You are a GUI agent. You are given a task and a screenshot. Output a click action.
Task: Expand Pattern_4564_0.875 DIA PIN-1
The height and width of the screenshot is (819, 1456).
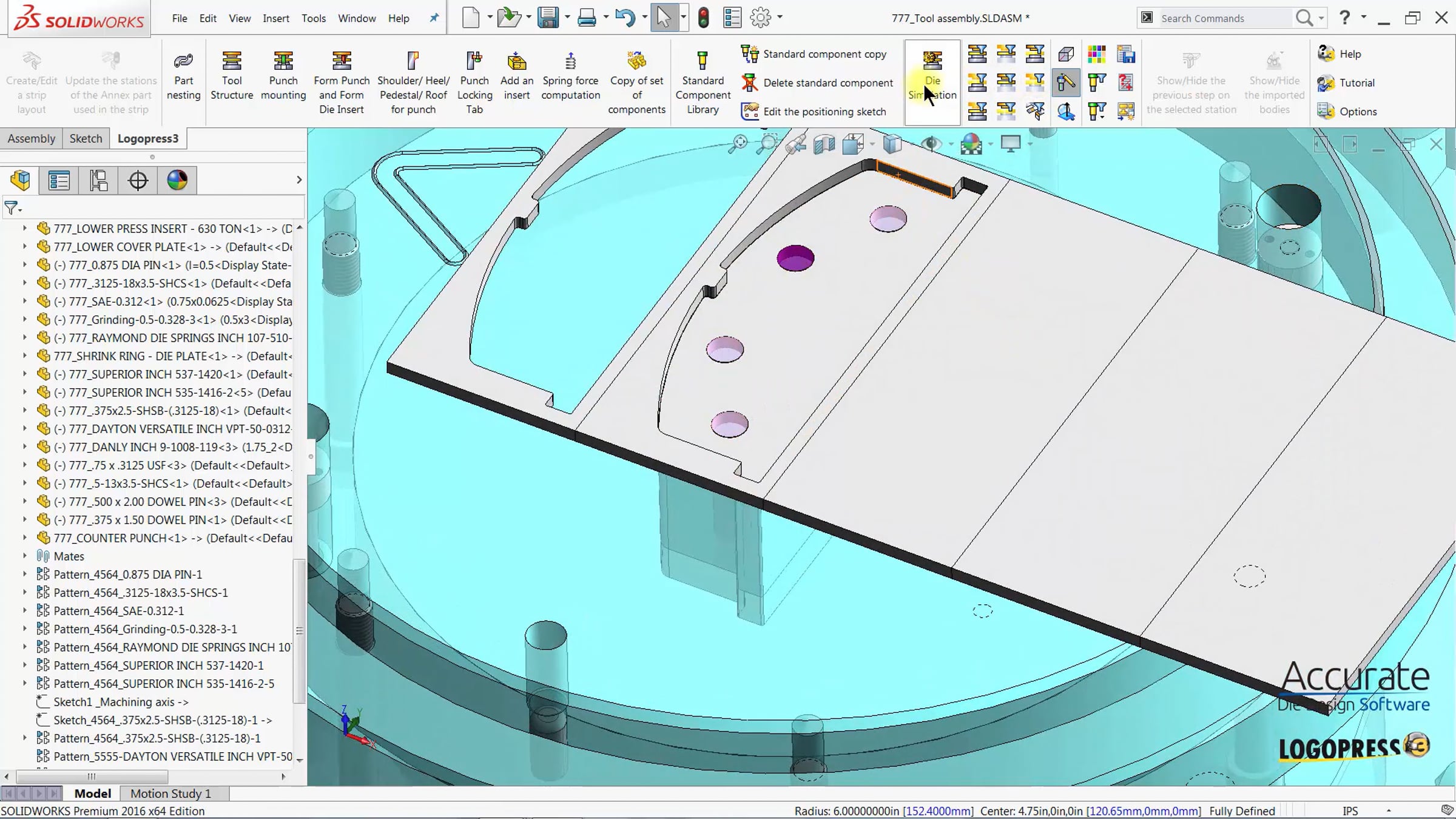(x=25, y=575)
